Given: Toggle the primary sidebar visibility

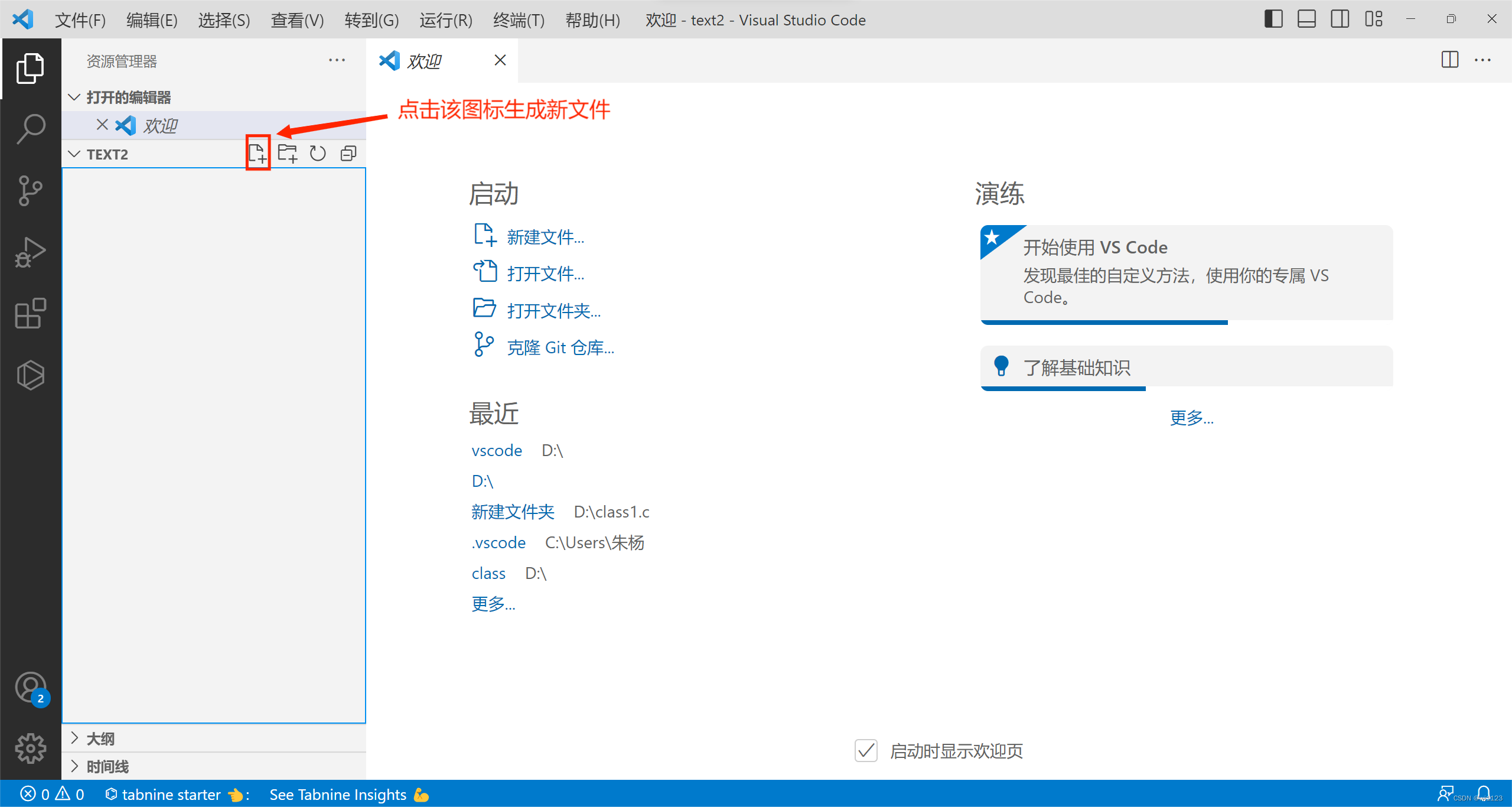Looking at the screenshot, I should click(x=1273, y=19).
